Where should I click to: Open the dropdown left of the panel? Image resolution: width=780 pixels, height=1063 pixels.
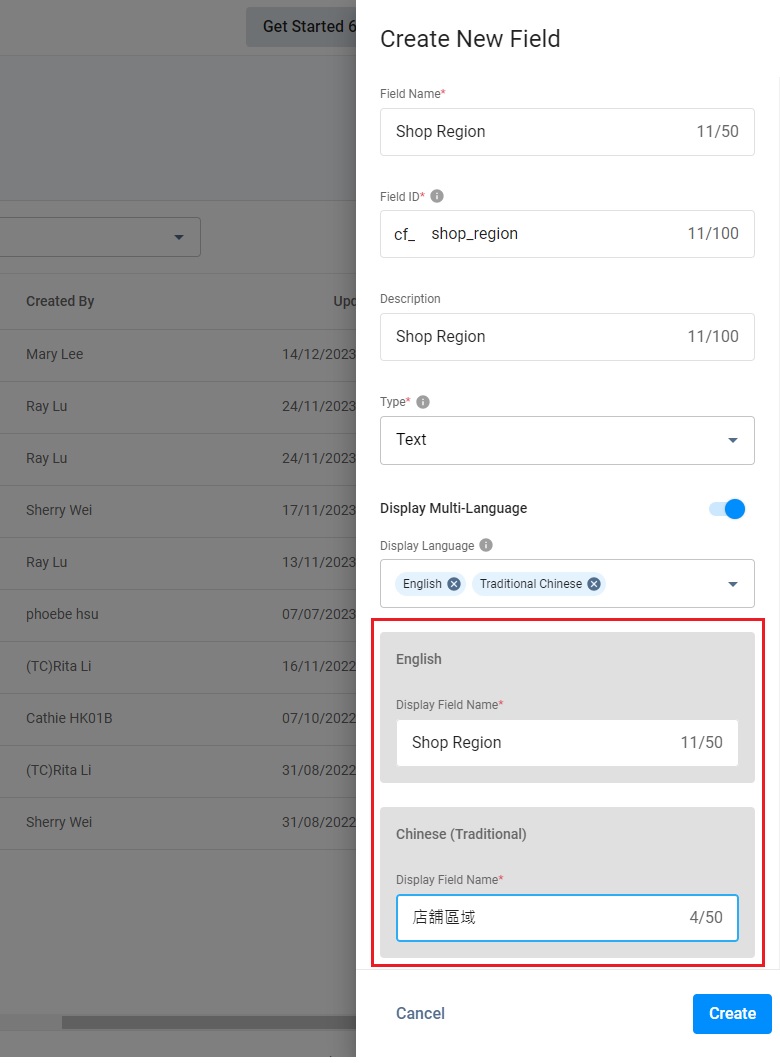click(100, 237)
